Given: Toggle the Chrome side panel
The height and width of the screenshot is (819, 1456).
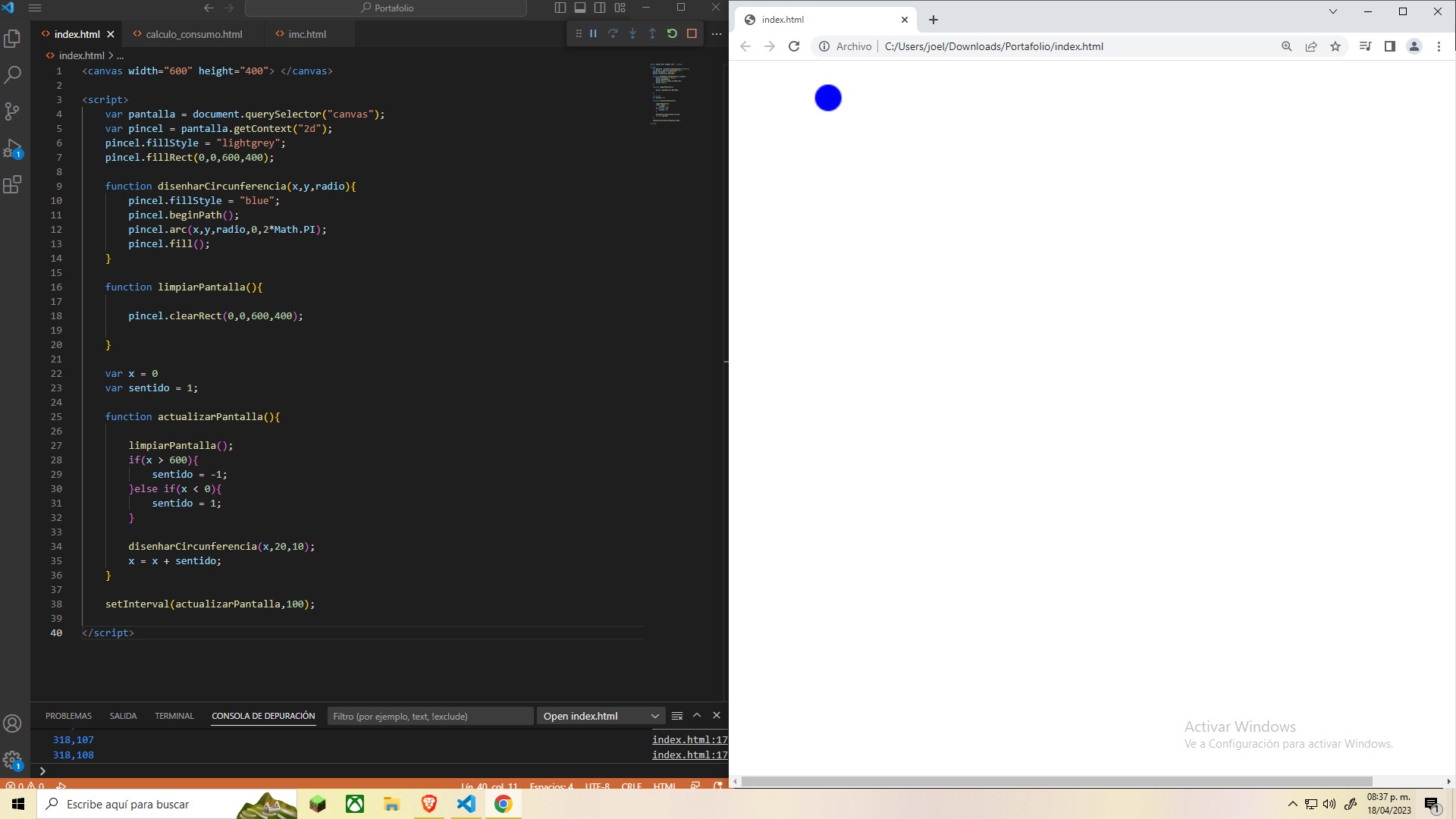Looking at the screenshot, I should 1390,46.
